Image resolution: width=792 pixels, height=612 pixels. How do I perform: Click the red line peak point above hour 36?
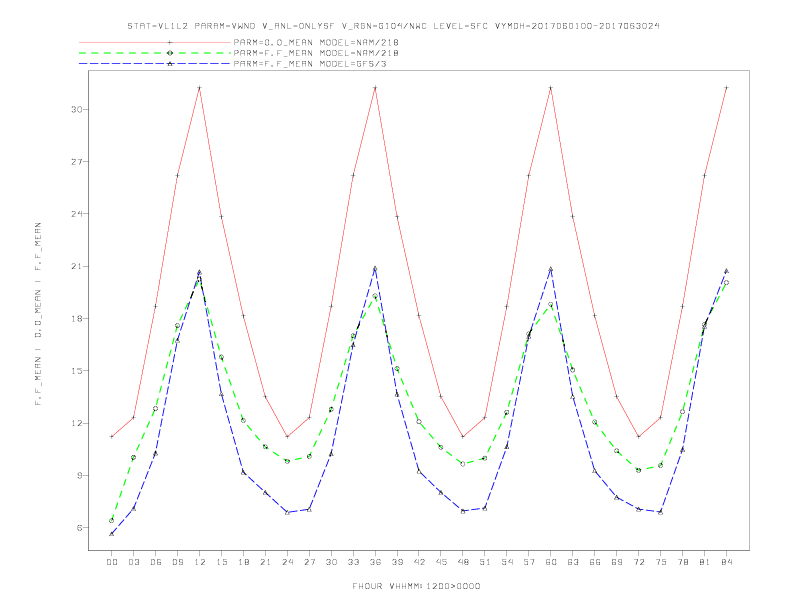[x=375, y=88]
